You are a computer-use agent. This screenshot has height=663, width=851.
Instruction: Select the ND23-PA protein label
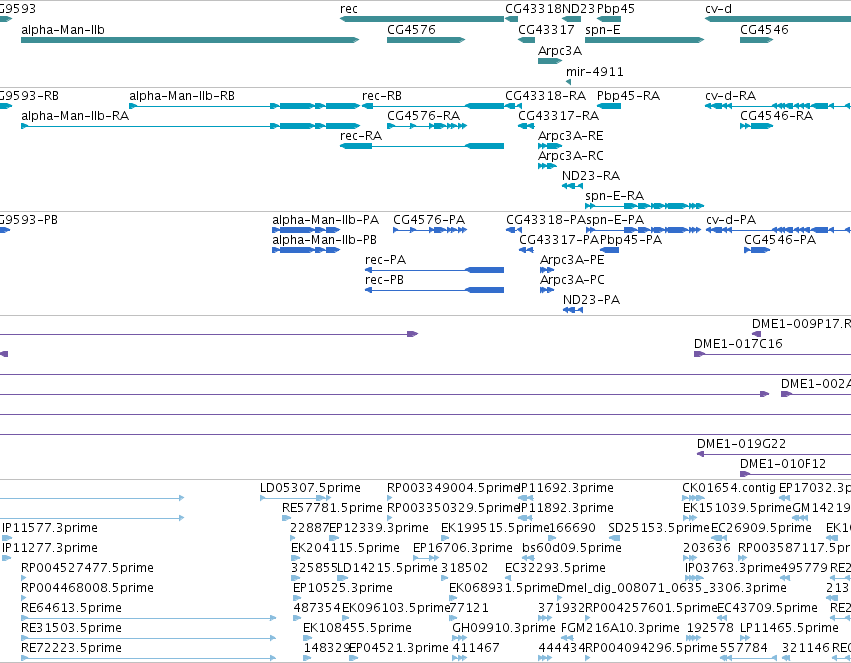[x=591, y=300]
